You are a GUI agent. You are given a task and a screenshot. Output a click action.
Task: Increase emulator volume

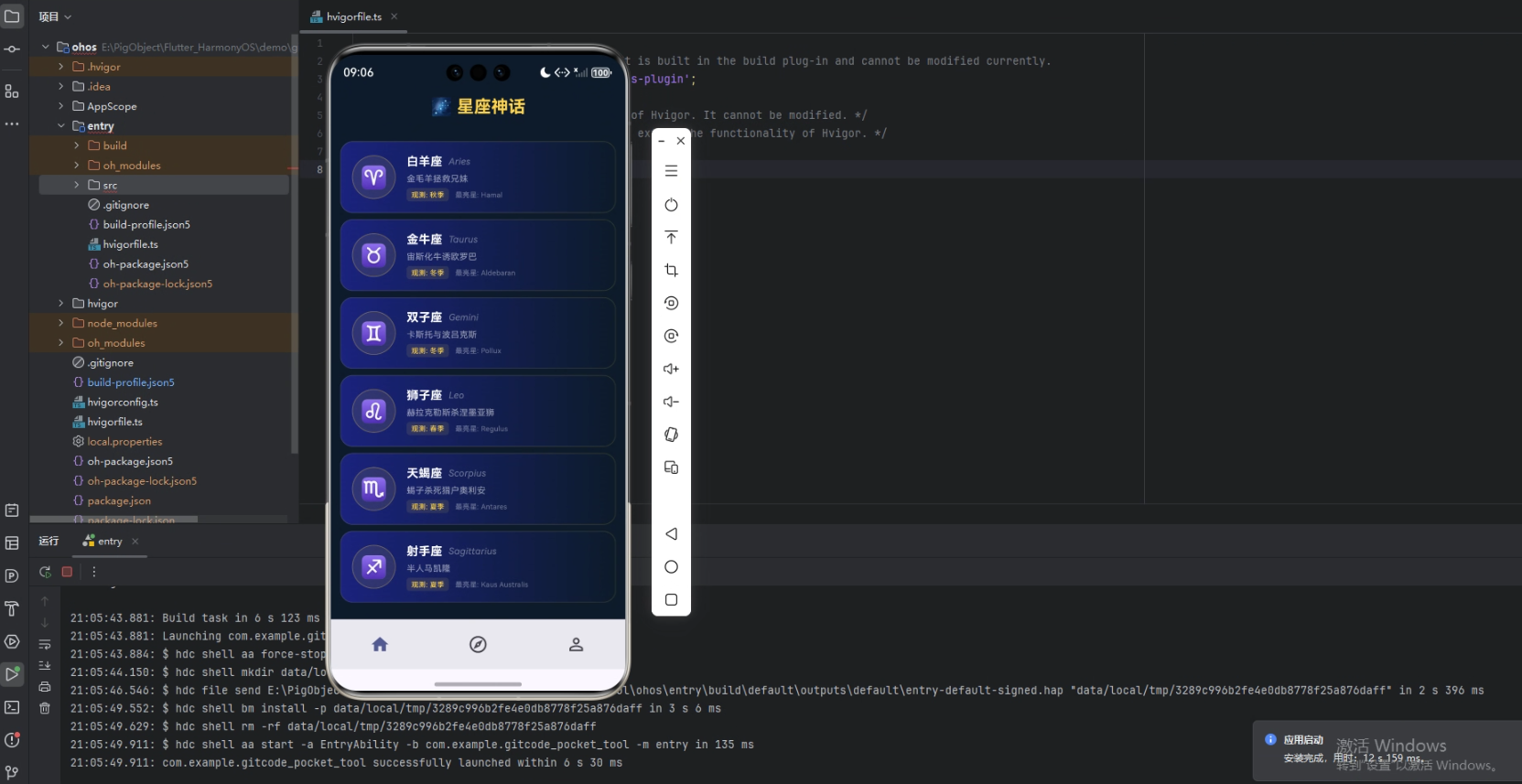(671, 369)
